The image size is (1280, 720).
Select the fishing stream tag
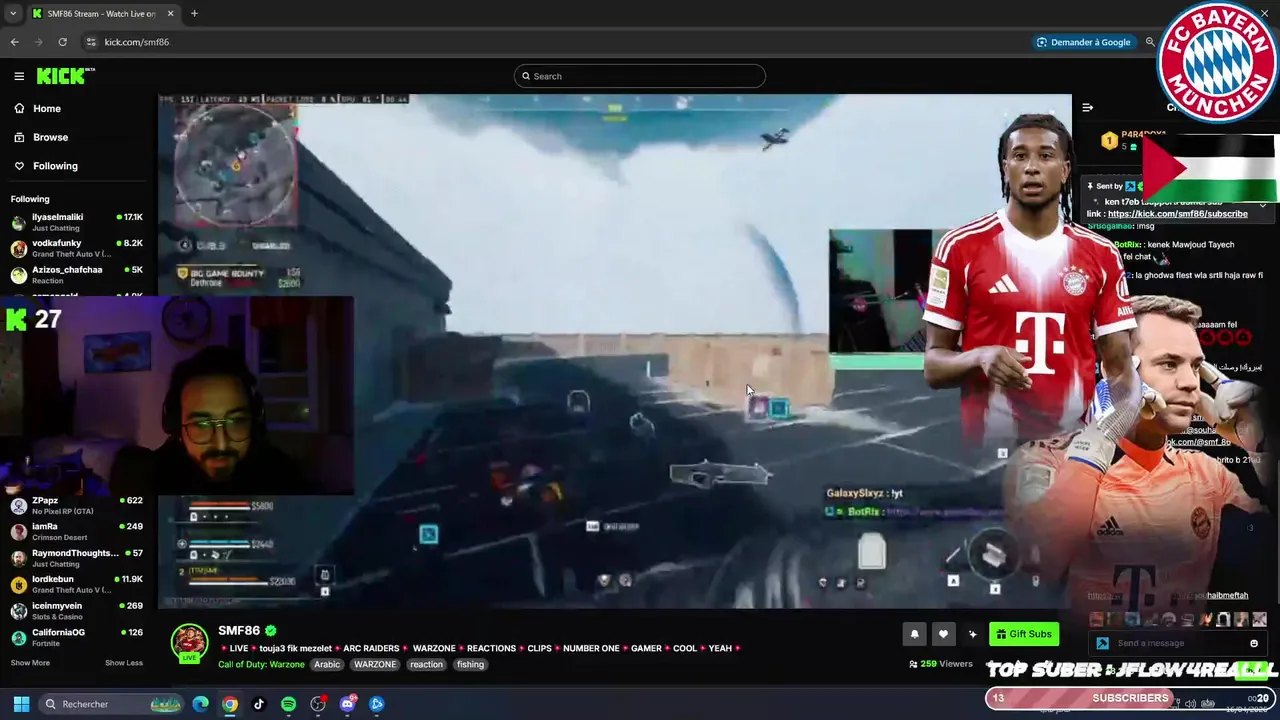tap(470, 664)
